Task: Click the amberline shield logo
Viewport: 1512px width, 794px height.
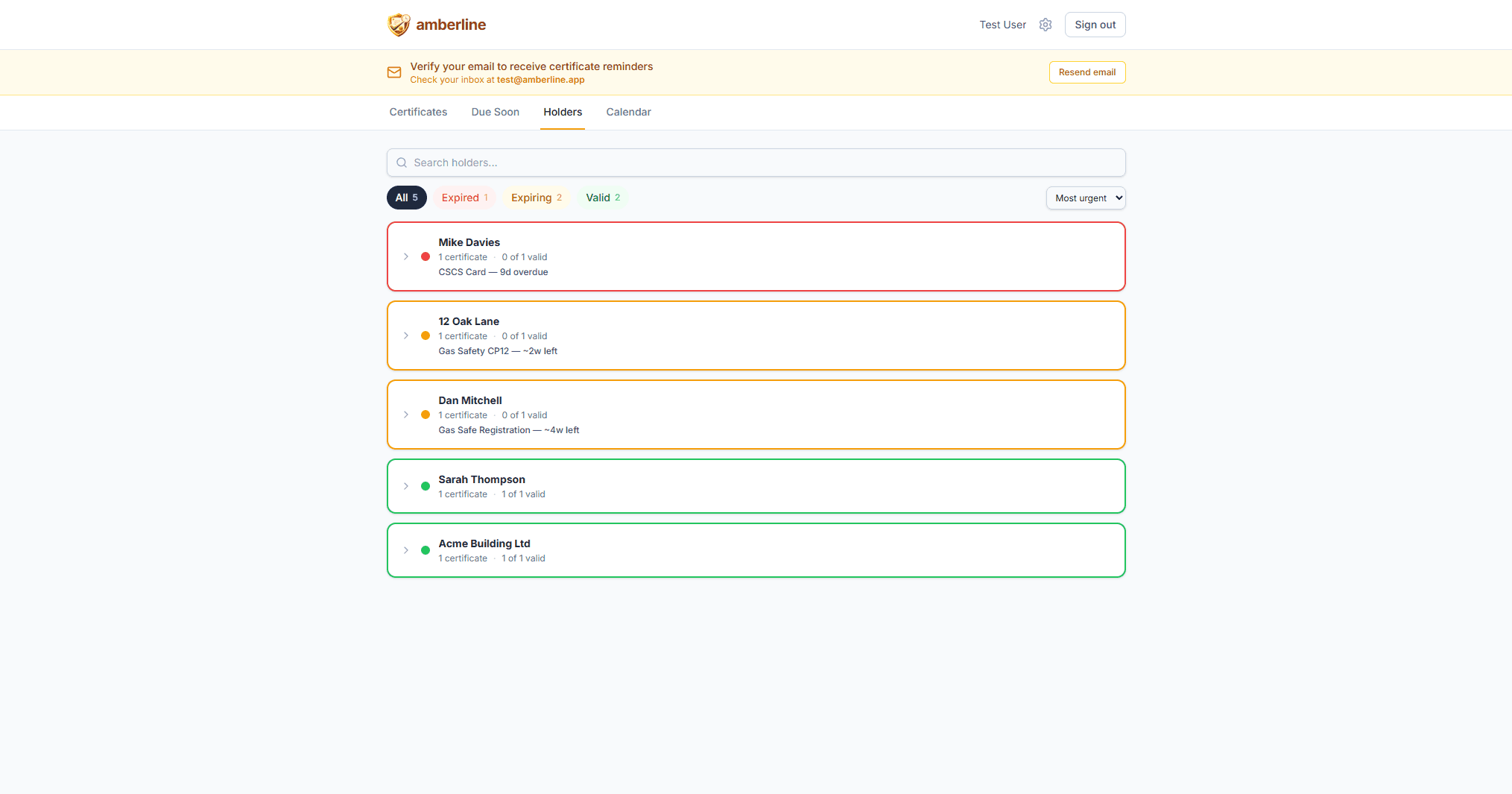Action: 399,24
